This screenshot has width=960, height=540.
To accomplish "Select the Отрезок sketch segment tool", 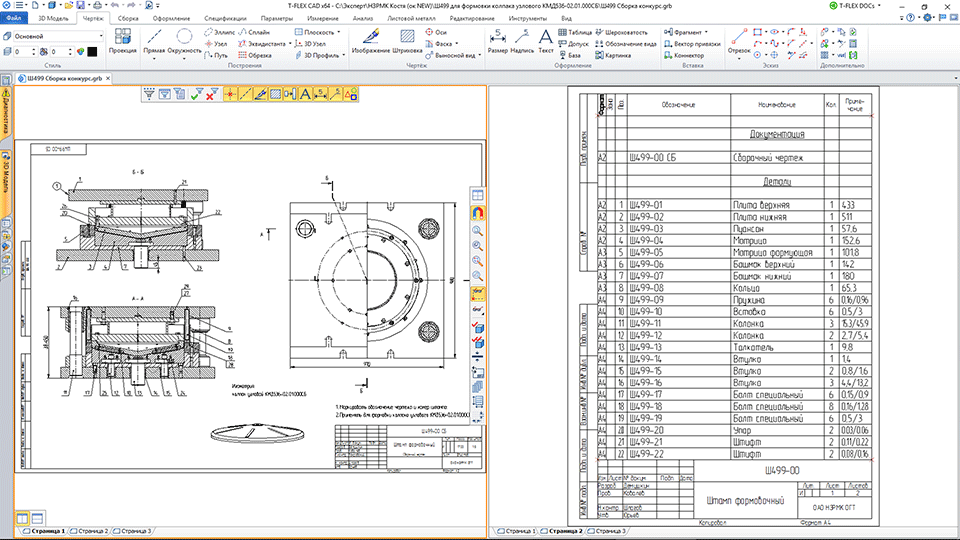I will [739, 41].
